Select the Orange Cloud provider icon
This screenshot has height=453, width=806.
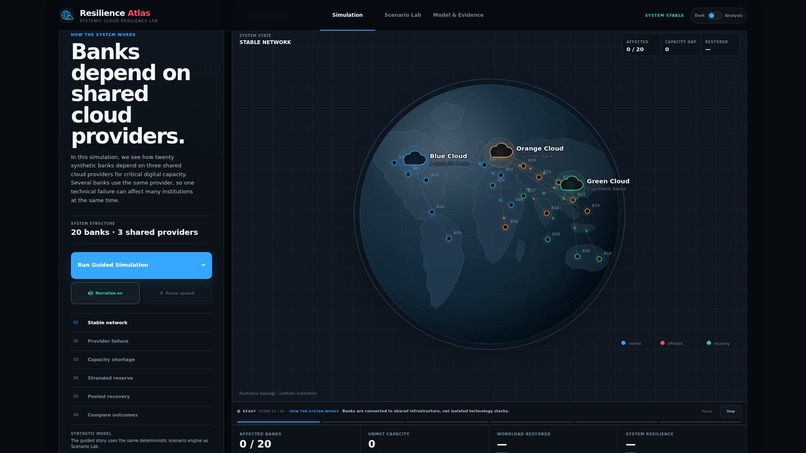pos(501,150)
